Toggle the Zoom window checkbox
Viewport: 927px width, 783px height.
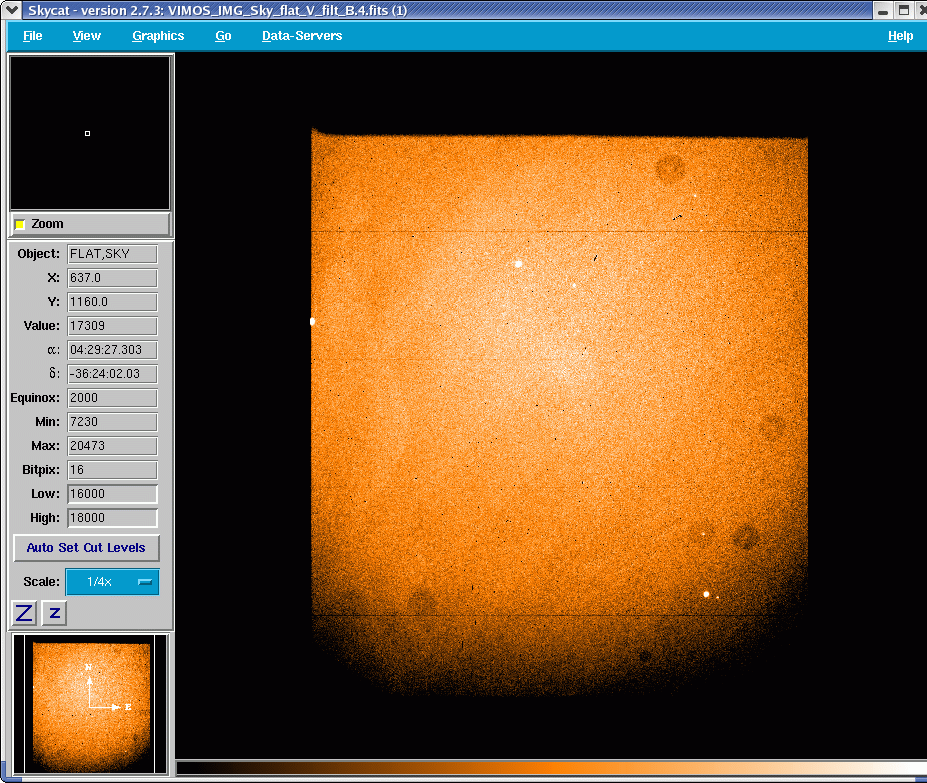(x=20, y=224)
